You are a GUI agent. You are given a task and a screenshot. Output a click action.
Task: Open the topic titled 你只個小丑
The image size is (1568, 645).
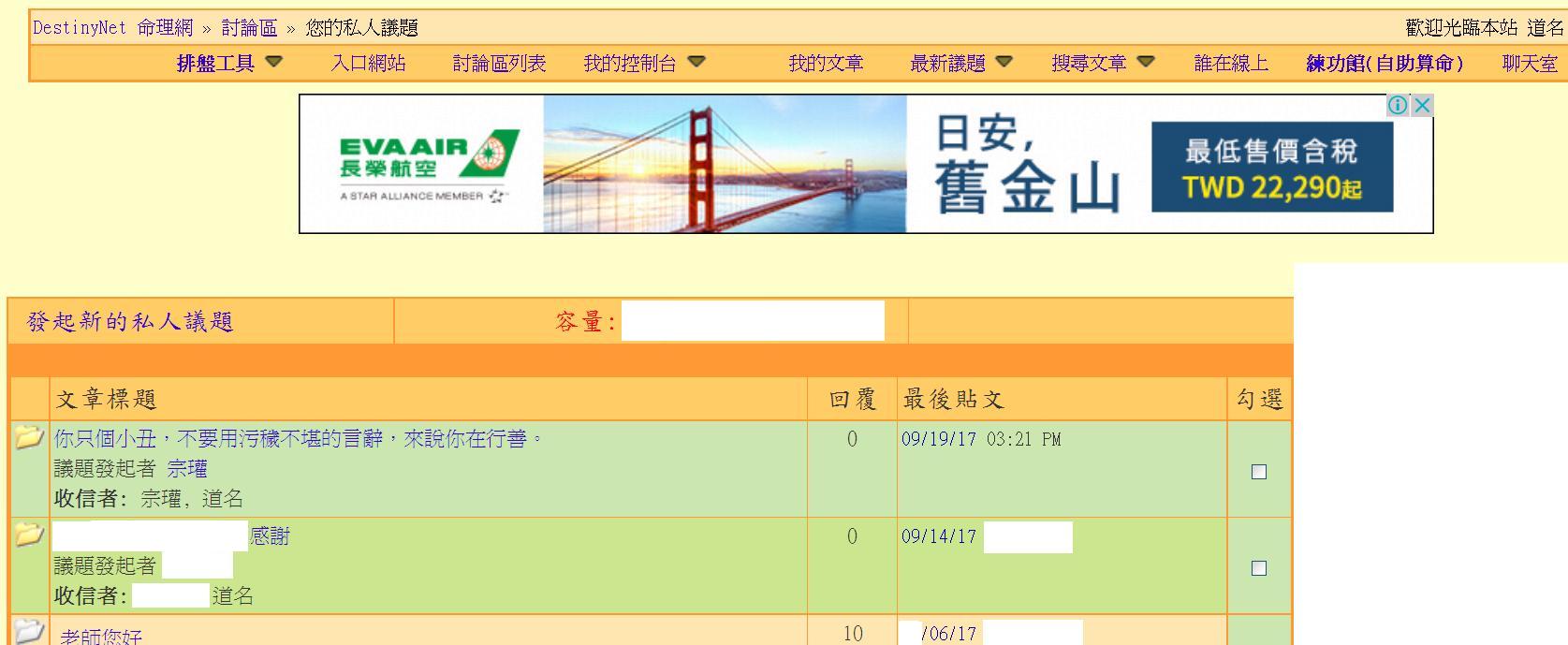299,438
